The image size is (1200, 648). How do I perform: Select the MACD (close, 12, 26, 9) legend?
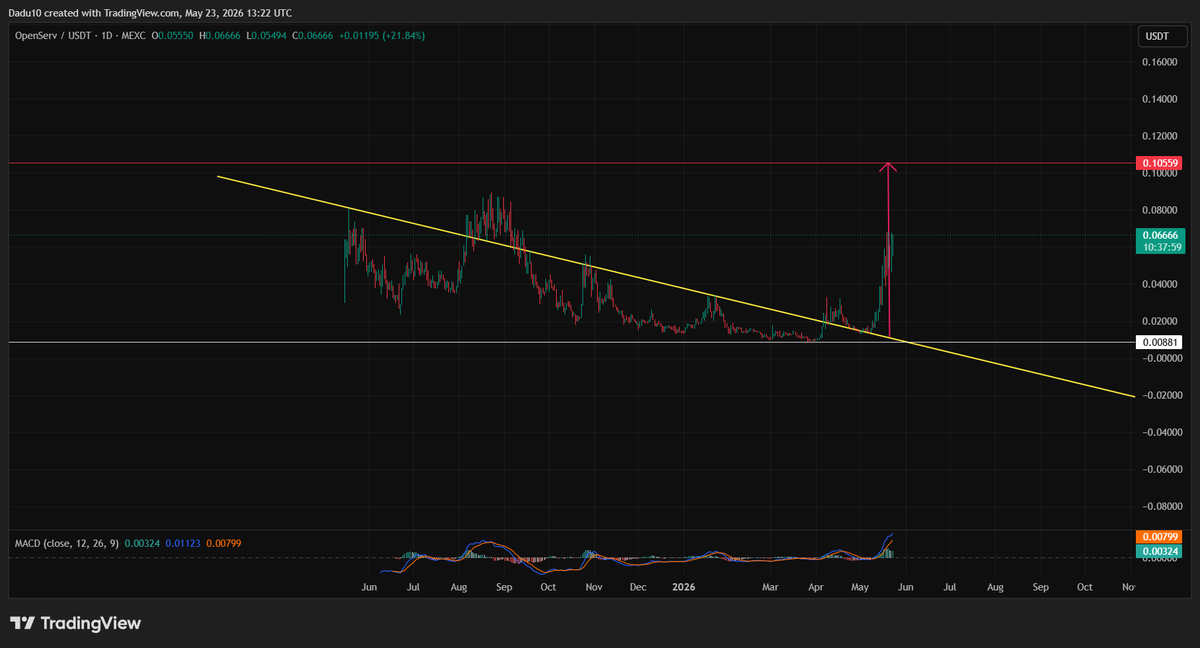coord(67,543)
